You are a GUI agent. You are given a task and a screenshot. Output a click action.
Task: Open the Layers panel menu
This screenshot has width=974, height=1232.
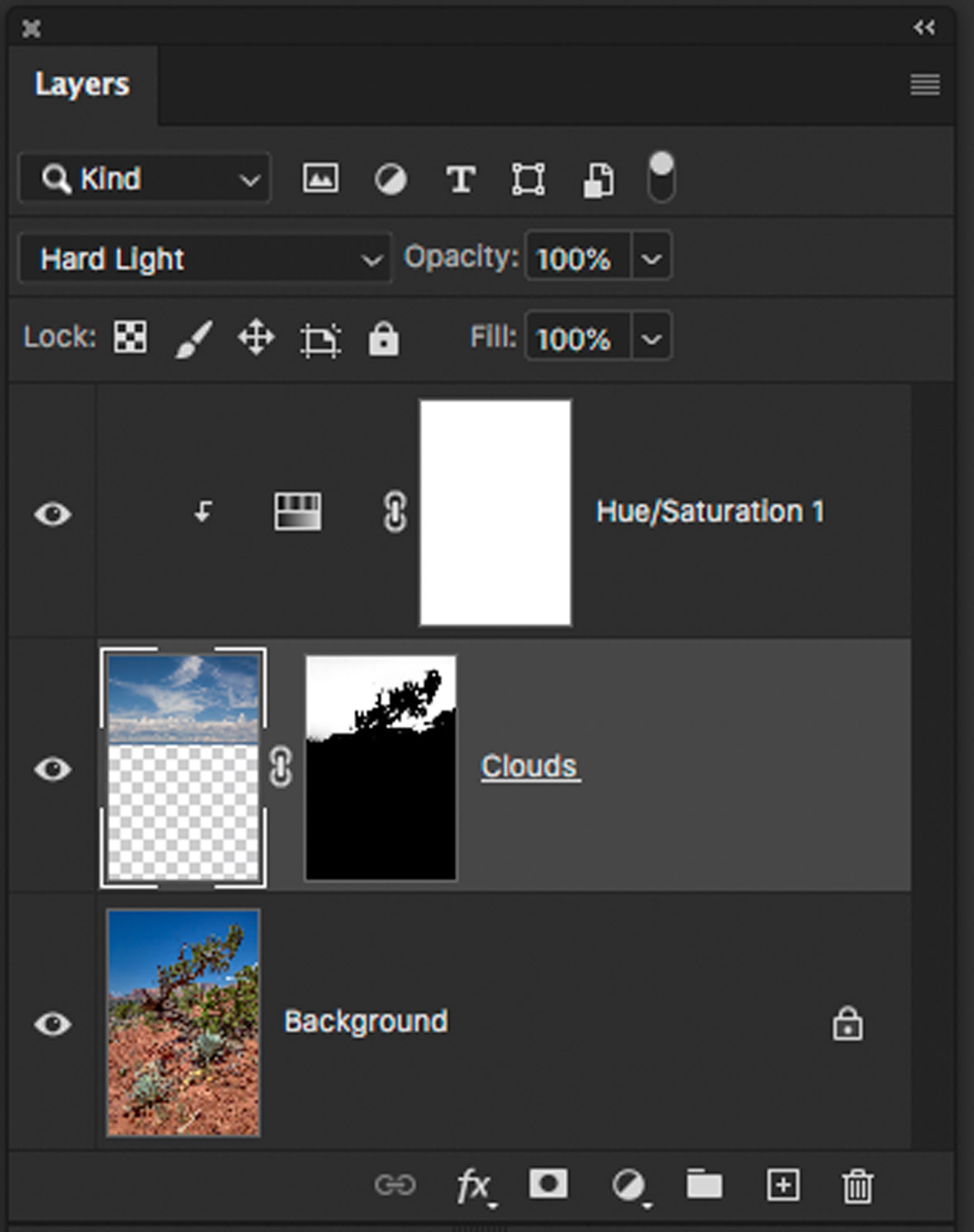pos(925,84)
